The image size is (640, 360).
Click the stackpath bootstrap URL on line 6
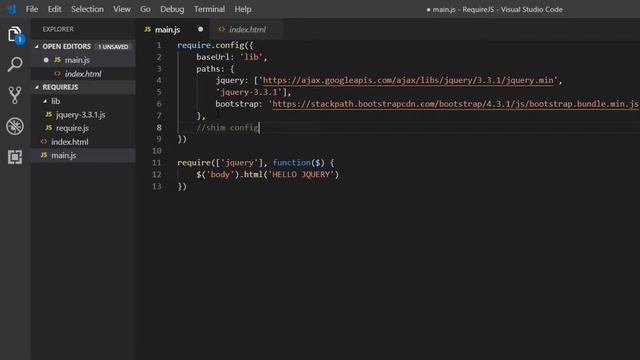(x=455, y=104)
